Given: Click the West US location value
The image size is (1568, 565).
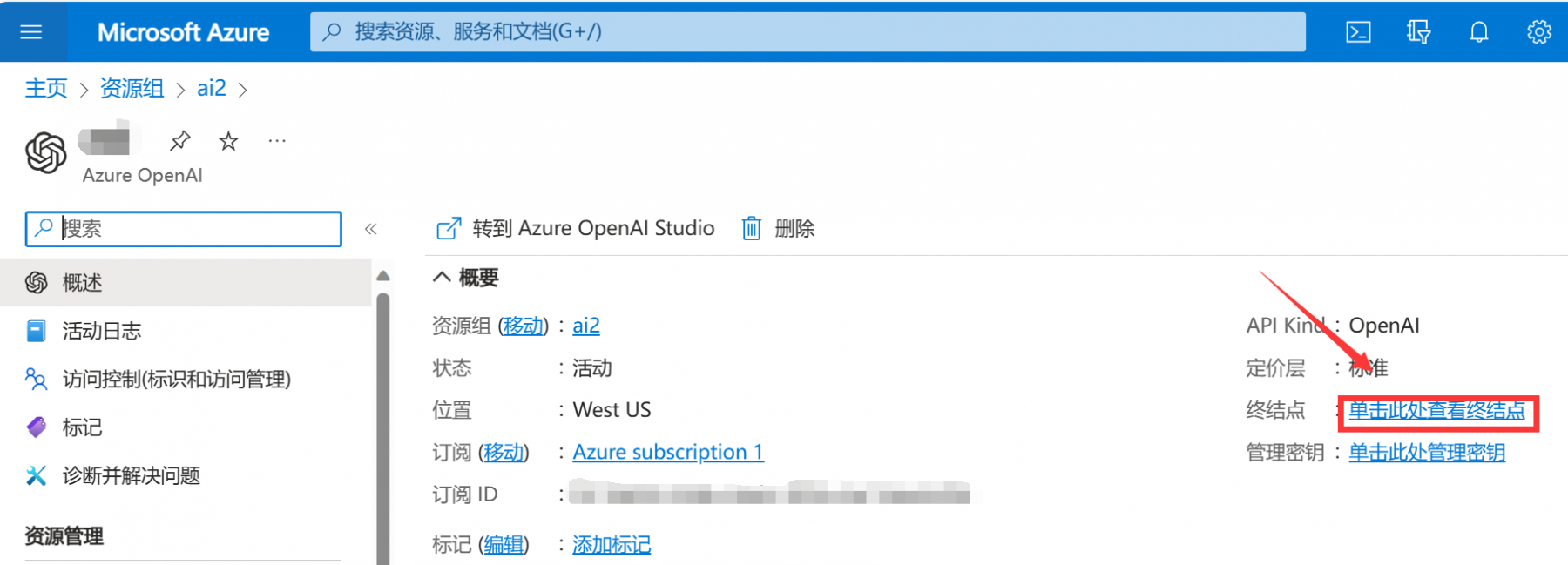Looking at the screenshot, I should (x=612, y=410).
